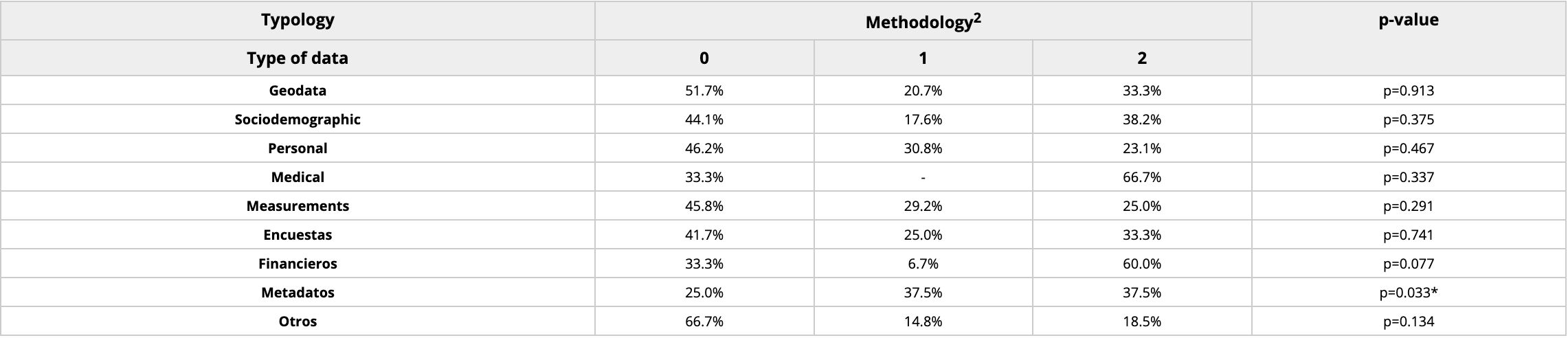Click the methodology column 2 header
1568x338 pixels.
(1141, 58)
